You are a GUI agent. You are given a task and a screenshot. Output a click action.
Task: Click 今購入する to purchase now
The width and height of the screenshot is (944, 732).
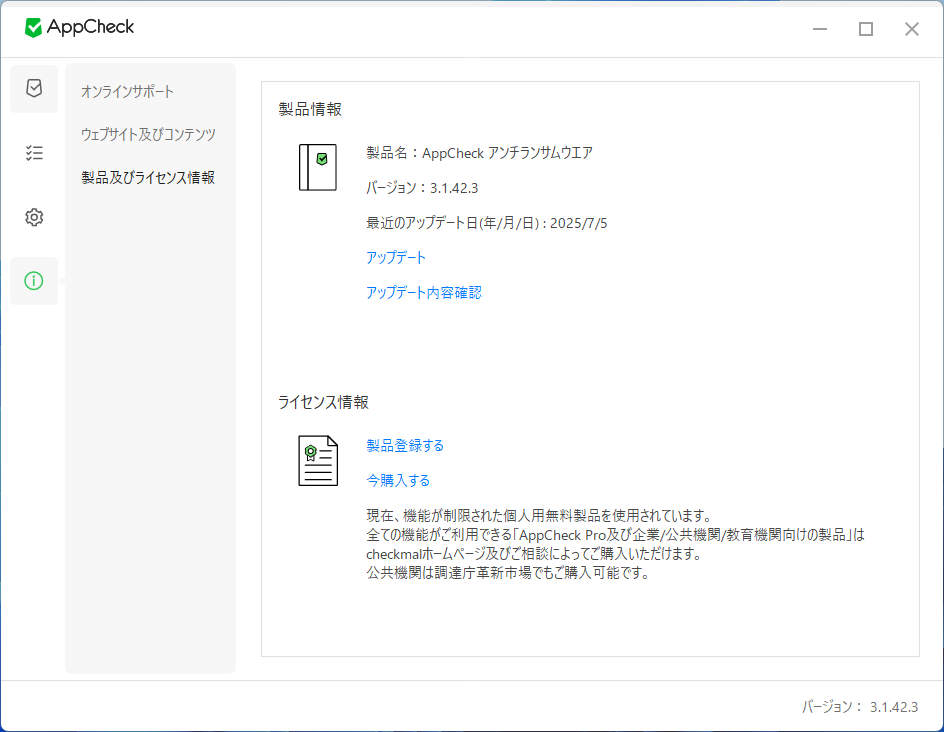coord(398,479)
